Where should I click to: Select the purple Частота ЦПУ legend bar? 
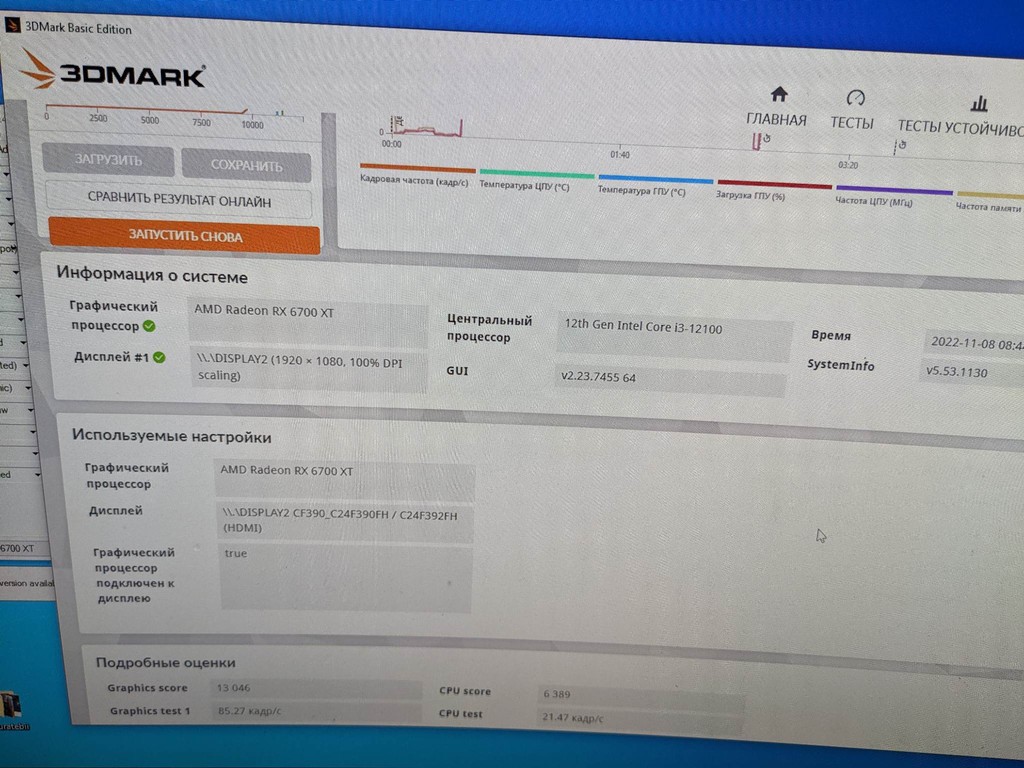point(894,190)
